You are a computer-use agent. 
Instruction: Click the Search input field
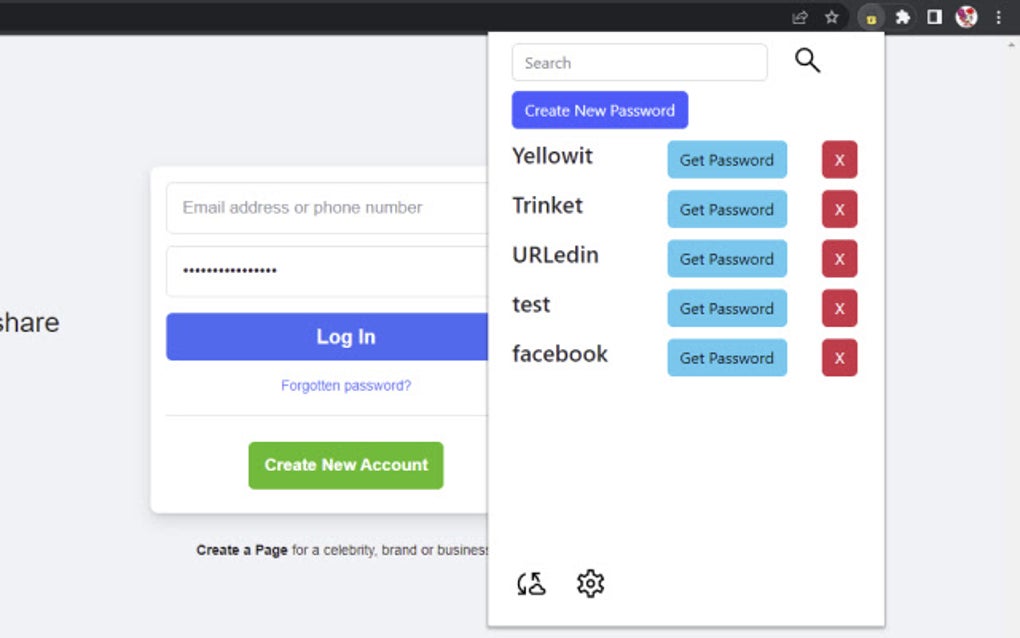(x=639, y=62)
